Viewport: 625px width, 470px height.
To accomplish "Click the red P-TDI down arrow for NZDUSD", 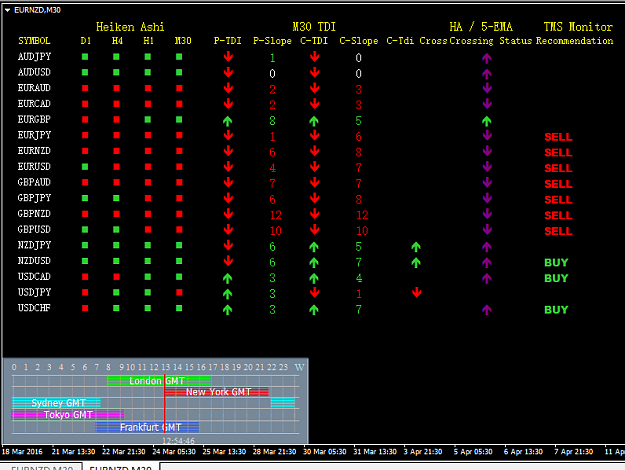I will (x=228, y=261).
